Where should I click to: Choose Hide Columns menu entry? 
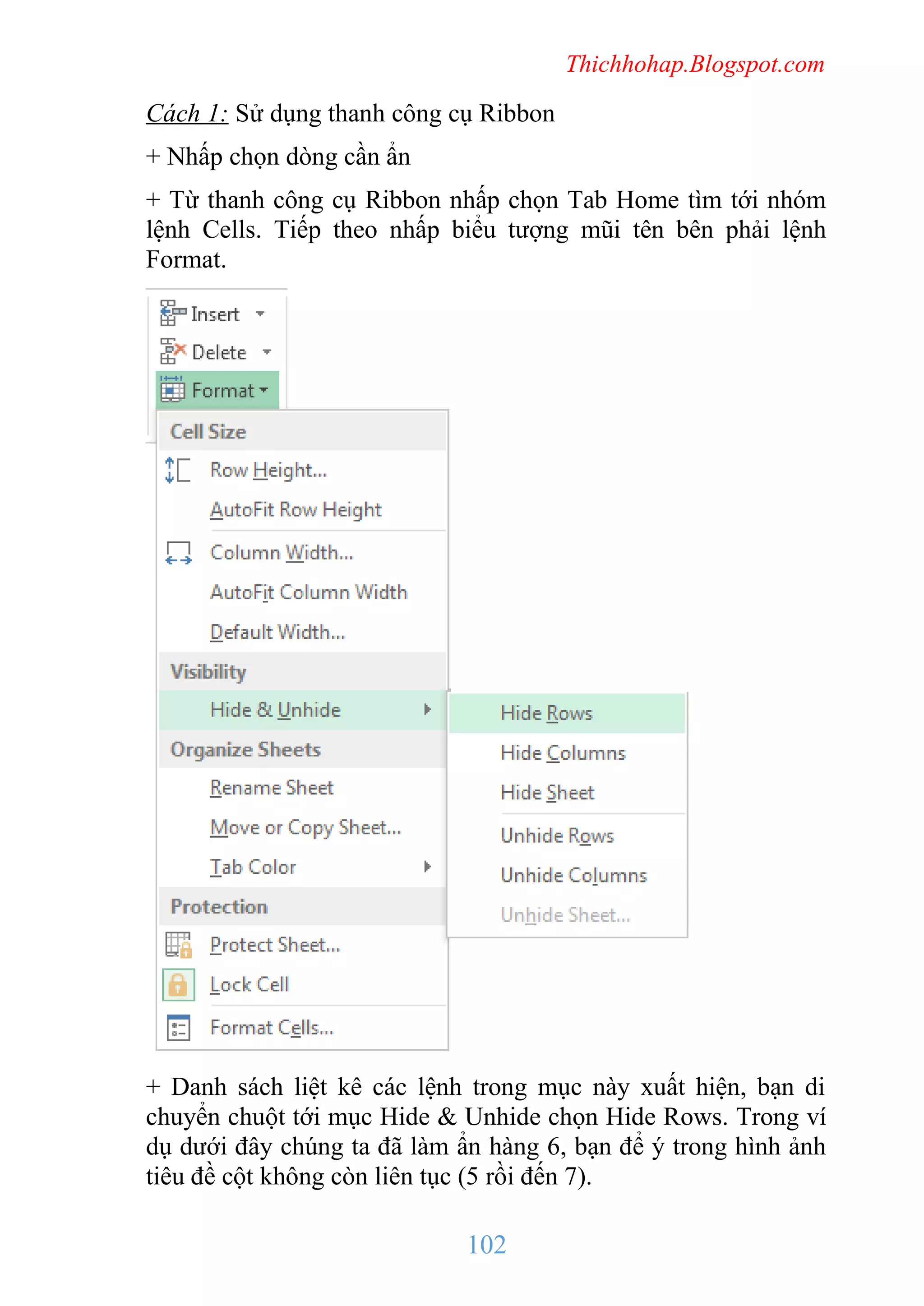coord(563,753)
